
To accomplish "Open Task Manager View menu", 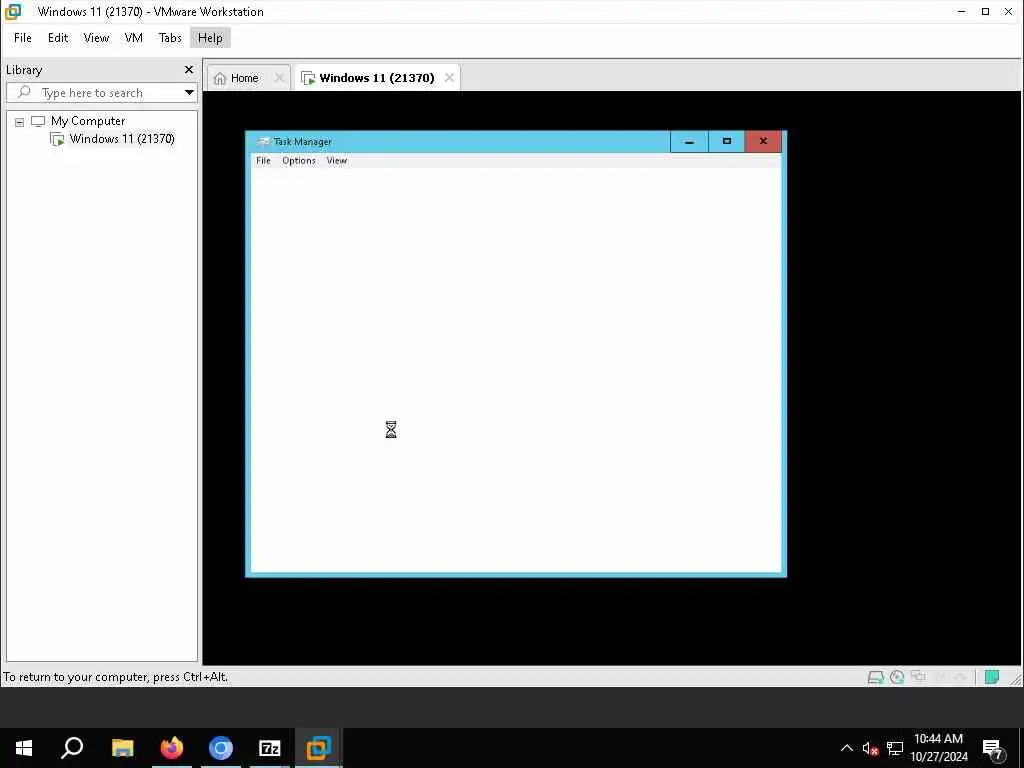I will pos(336,161).
